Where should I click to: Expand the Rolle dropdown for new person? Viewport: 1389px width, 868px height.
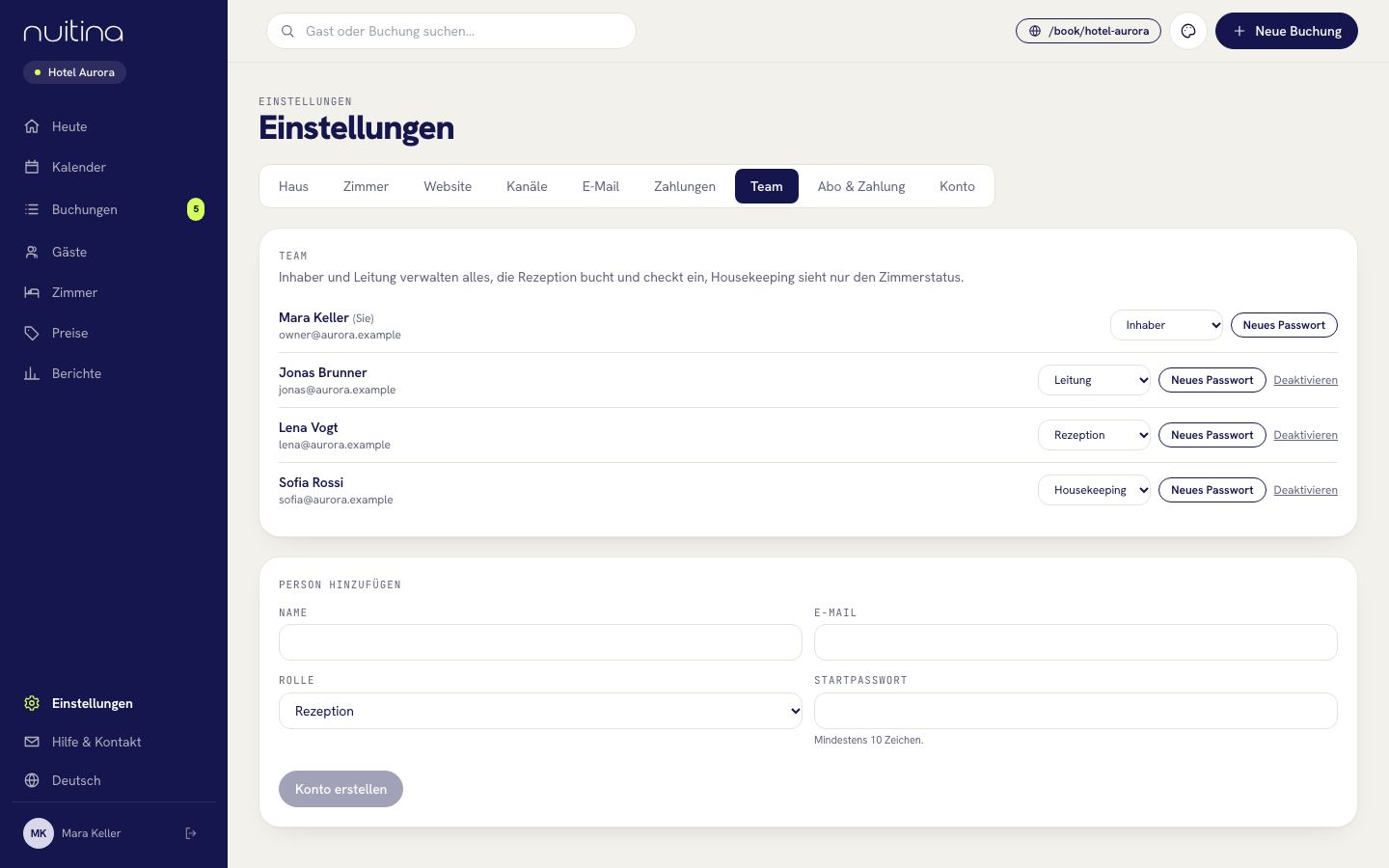tap(540, 711)
